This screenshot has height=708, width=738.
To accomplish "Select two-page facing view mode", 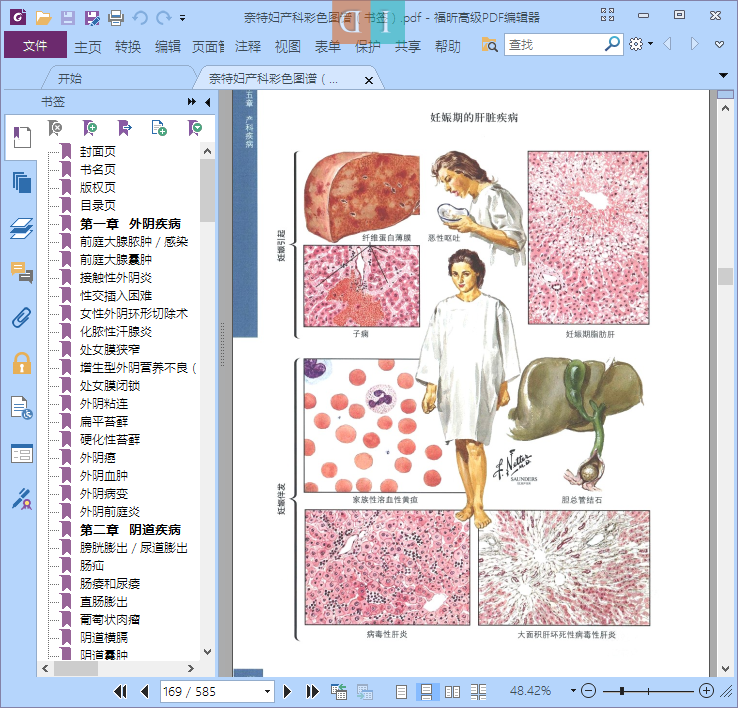I will click(x=452, y=692).
